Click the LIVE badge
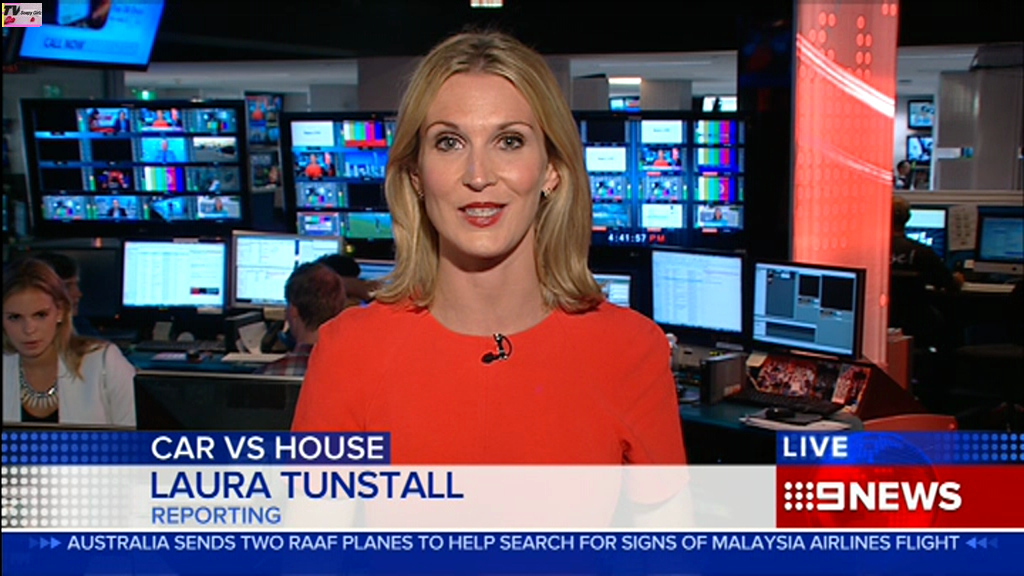The width and height of the screenshot is (1024, 576). click(815, 447)
